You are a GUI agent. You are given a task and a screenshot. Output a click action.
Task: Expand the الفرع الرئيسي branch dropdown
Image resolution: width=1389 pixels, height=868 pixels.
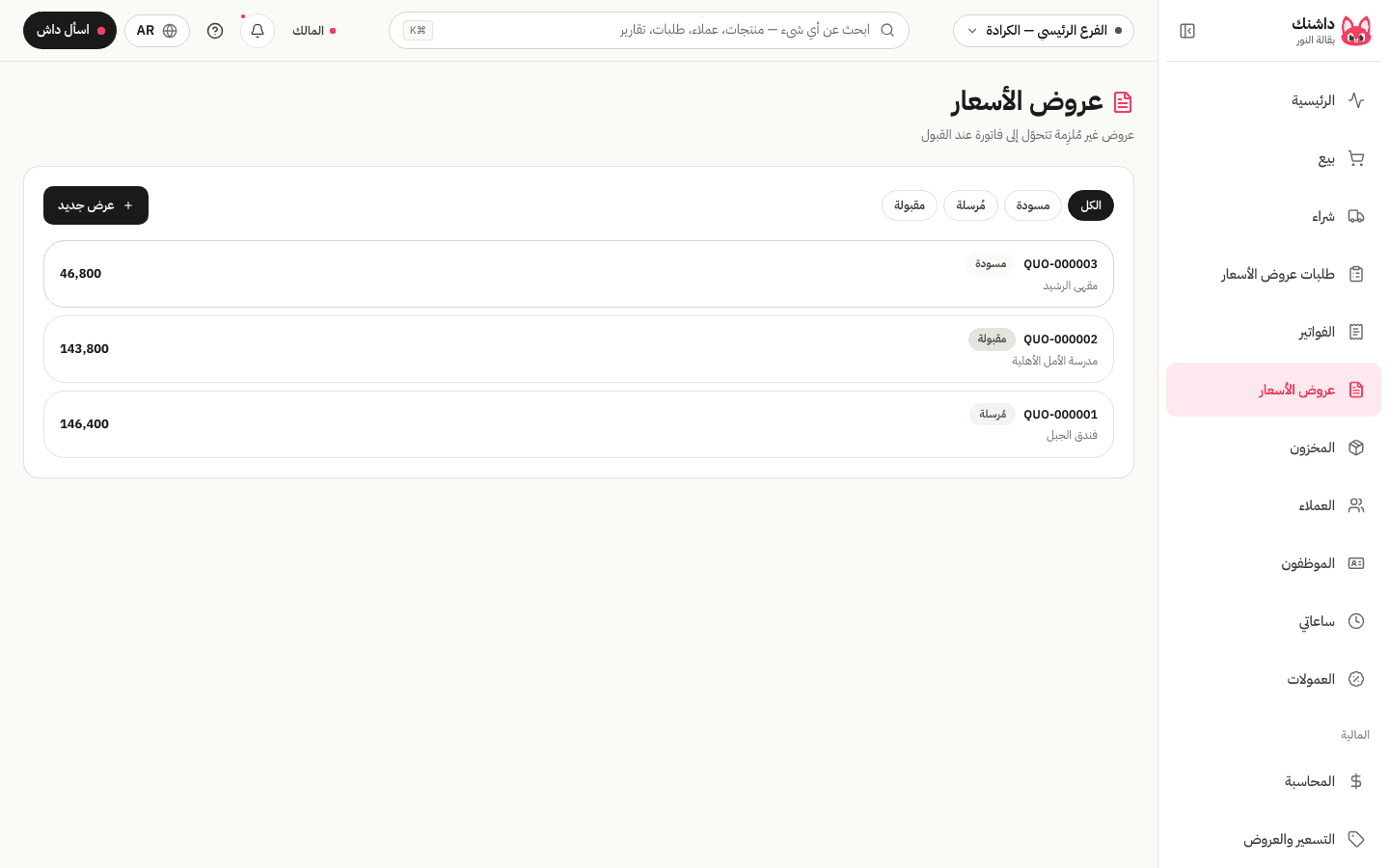[x=1044, y=31]
